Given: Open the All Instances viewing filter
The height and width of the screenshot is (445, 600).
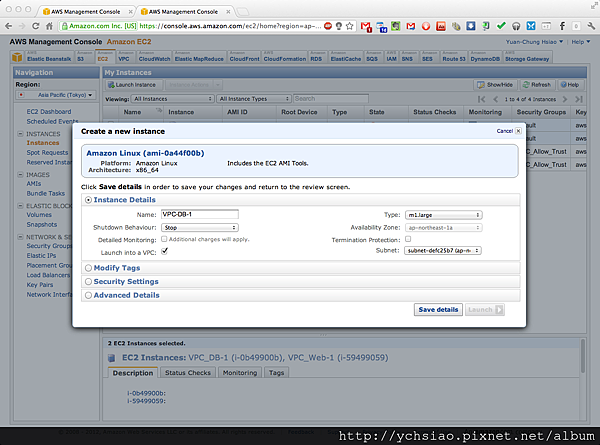Looking at the screenshot, I should (173, 99).
